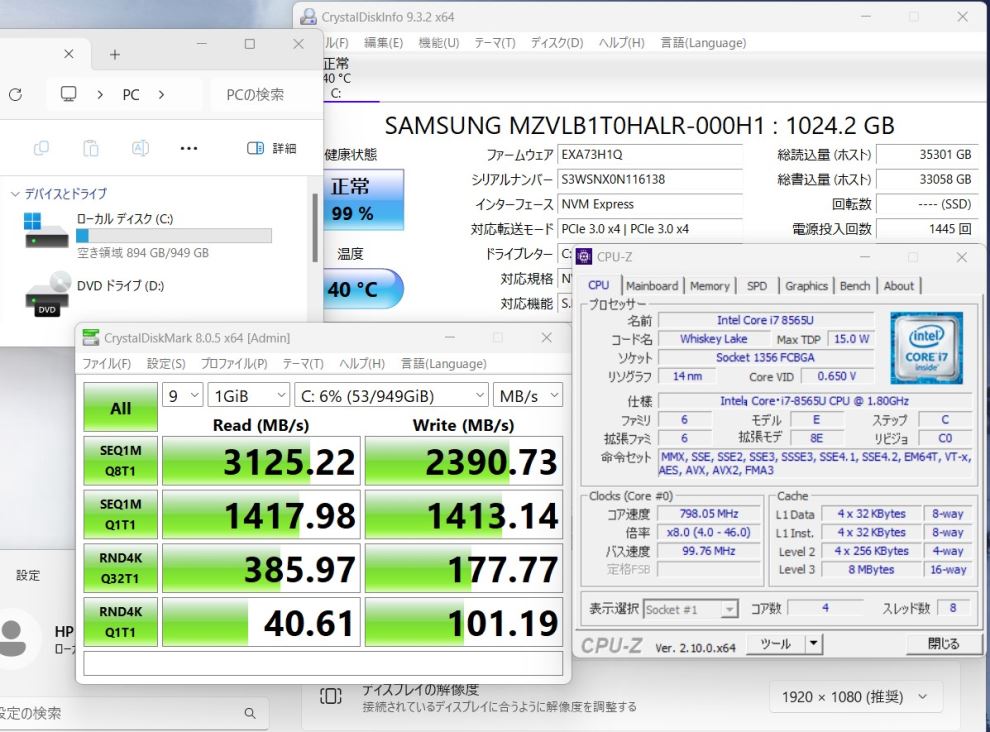Click the All benchmark button

pos(120,407)
